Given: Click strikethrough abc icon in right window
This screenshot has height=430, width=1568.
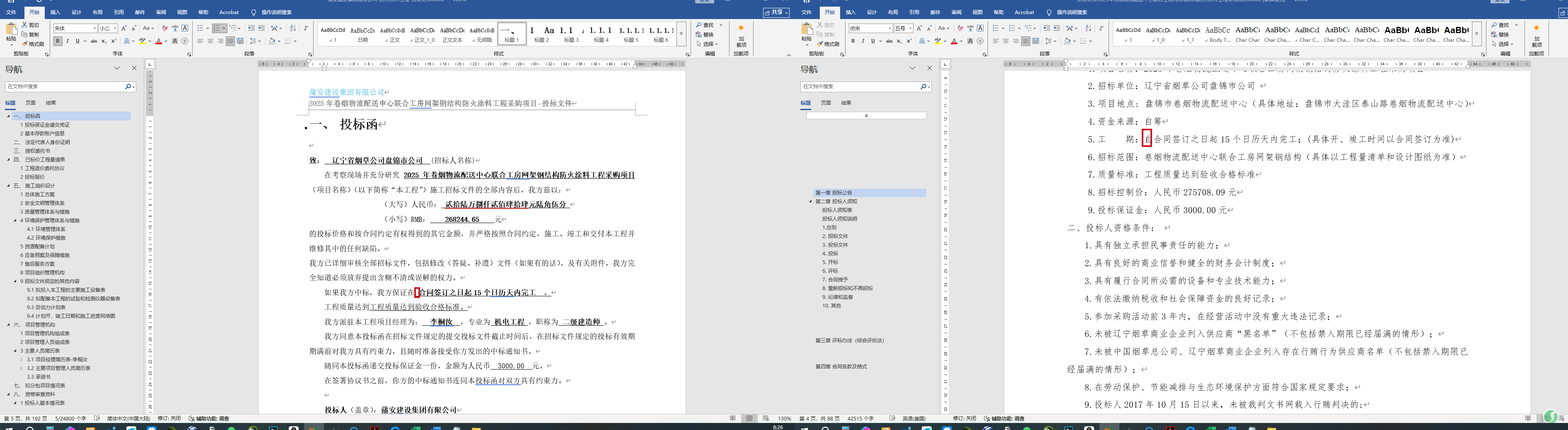Looking at the screenshot, I should coord(889,41).
